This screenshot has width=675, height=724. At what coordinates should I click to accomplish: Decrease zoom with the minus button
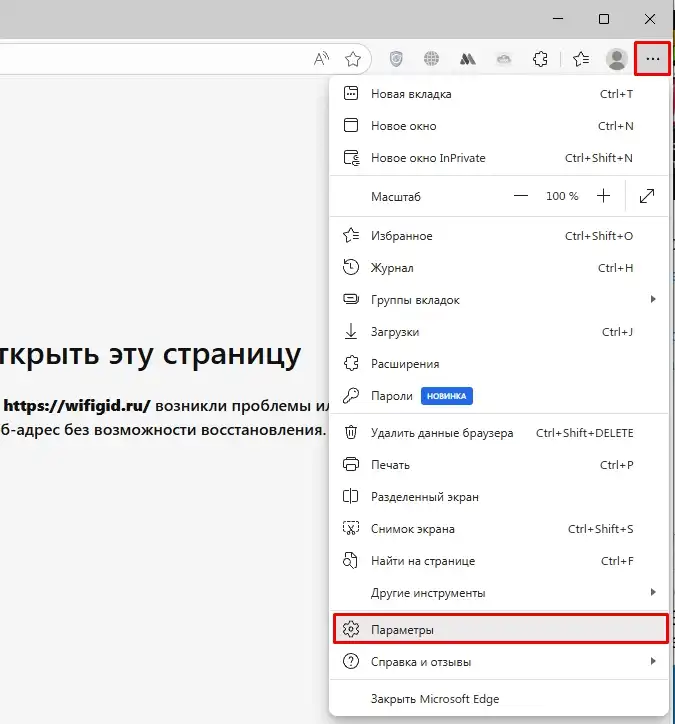point(521,196)
